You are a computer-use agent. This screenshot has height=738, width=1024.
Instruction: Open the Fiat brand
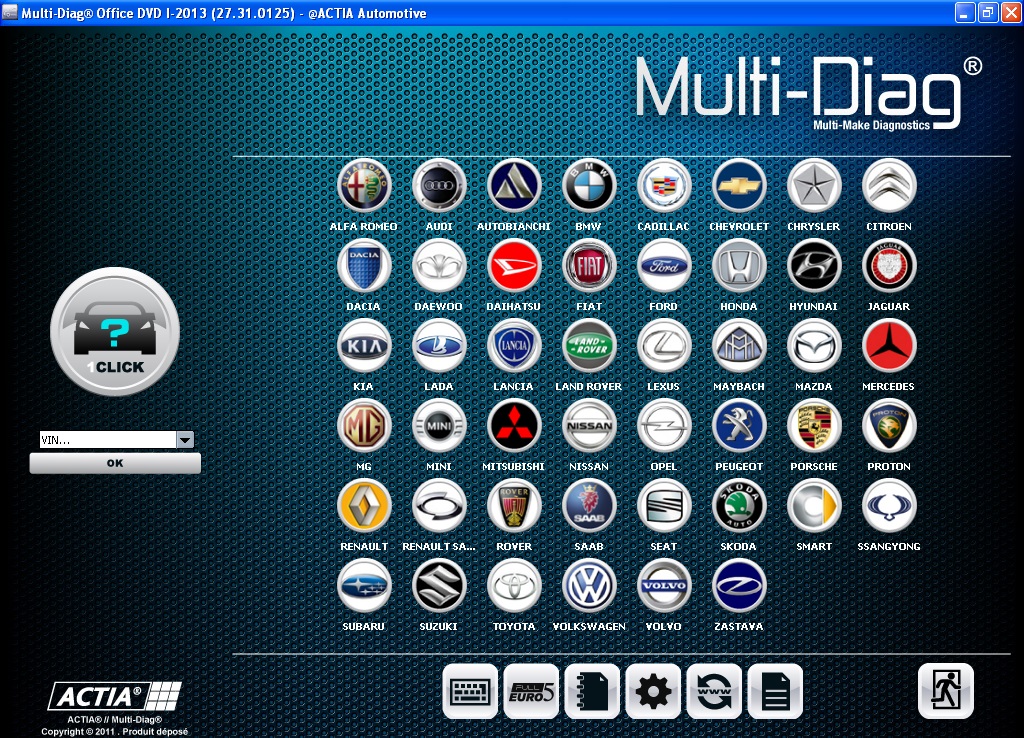(589, 266)
